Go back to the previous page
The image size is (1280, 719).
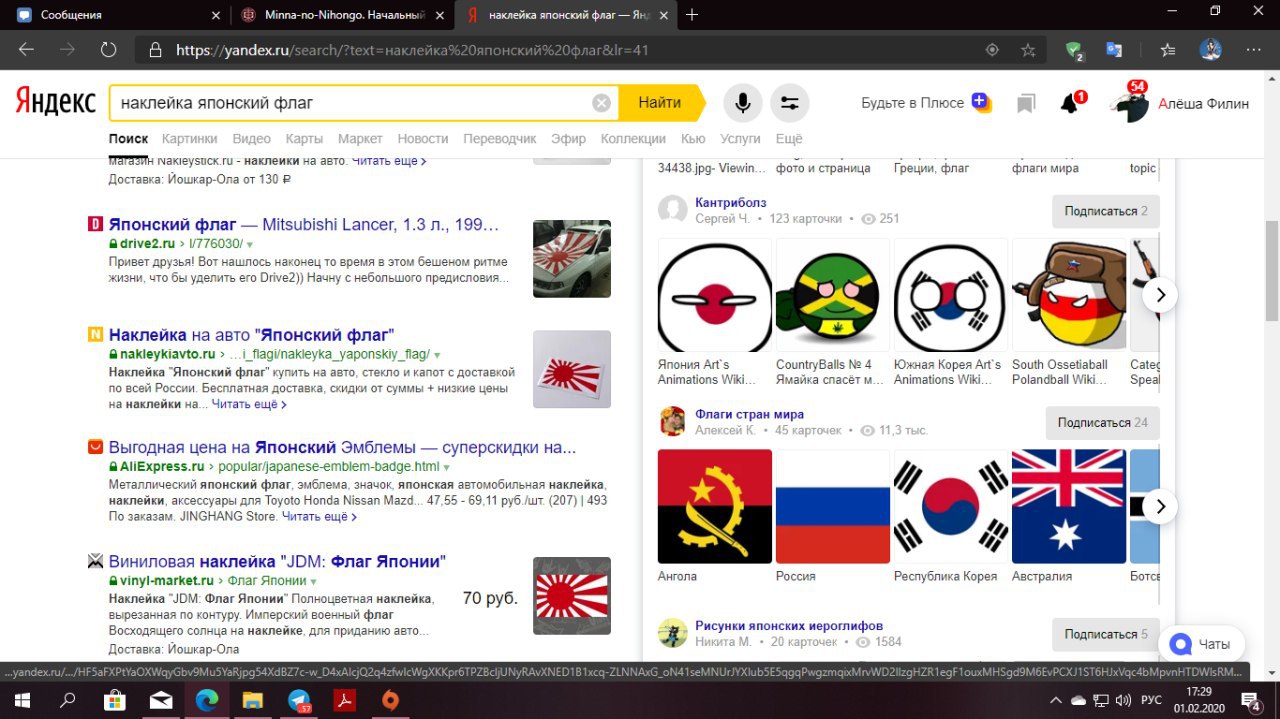tap(26, 49)
